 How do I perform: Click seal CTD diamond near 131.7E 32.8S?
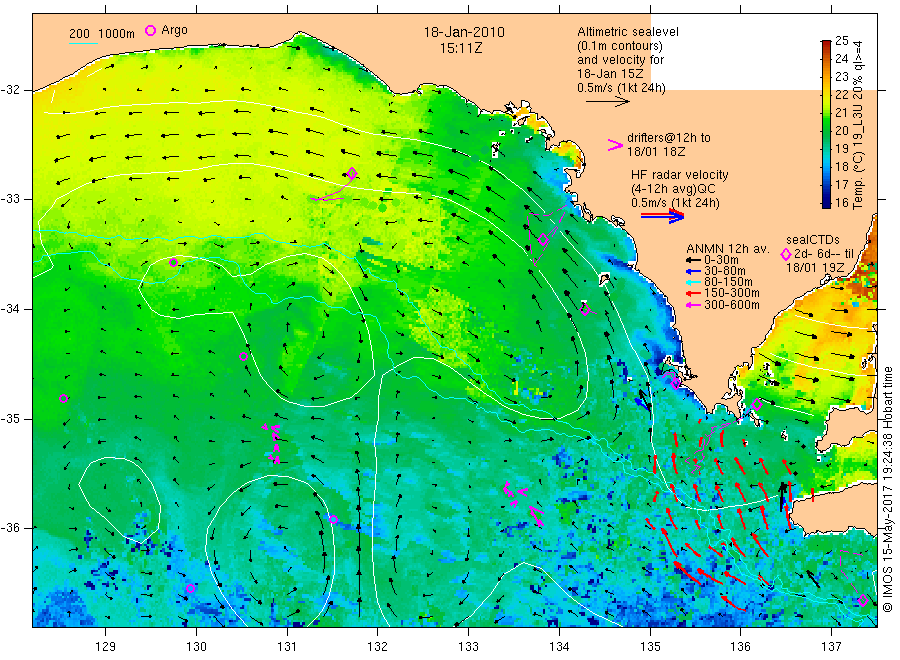tap(352, 173)
